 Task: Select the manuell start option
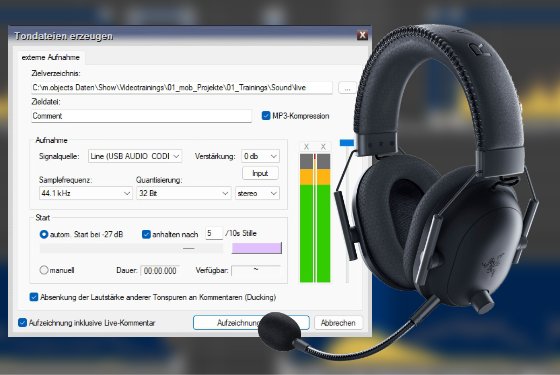(x=44, y=270)
